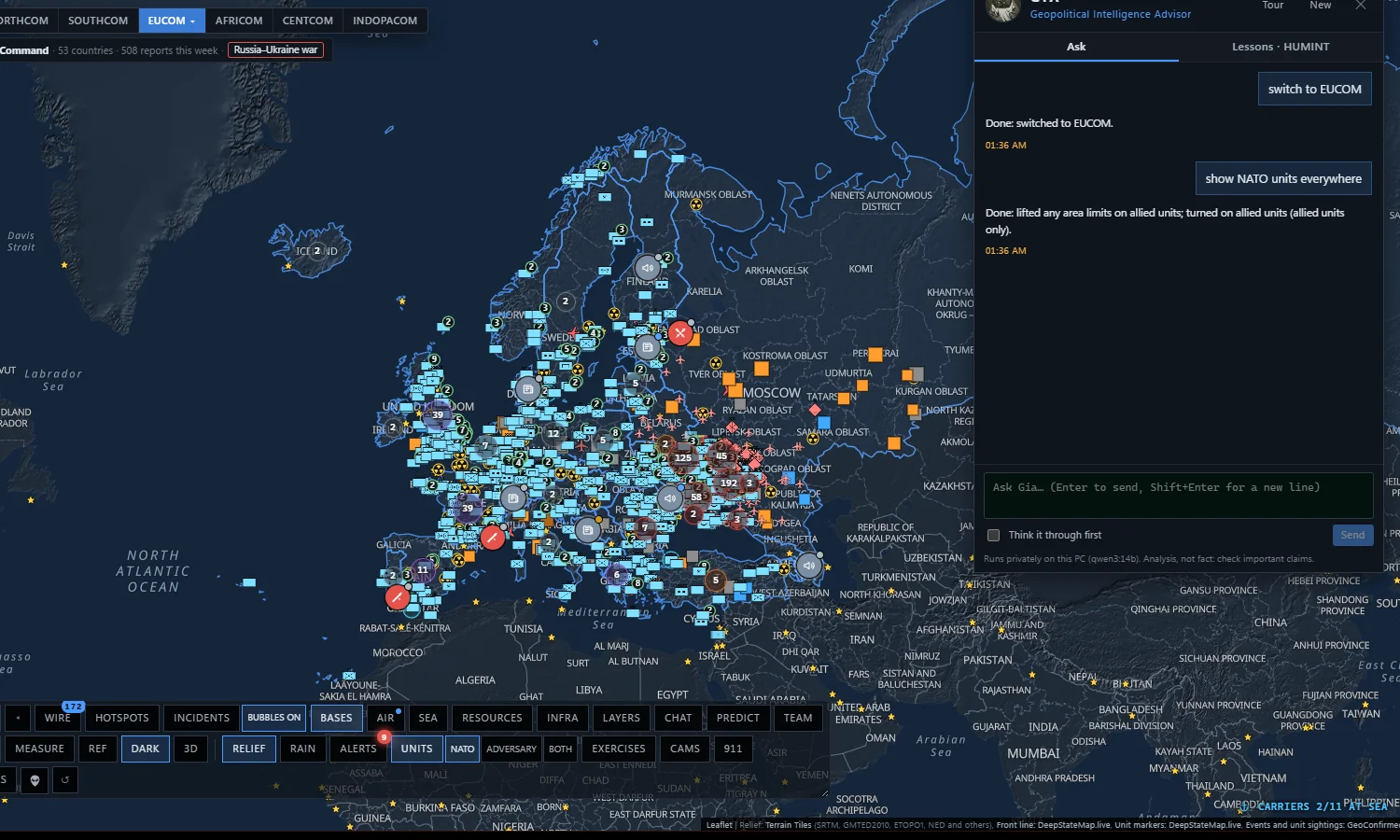Collapse the toolbar with the left arrow
1400x840 pixels.
[x=18, y=718]
